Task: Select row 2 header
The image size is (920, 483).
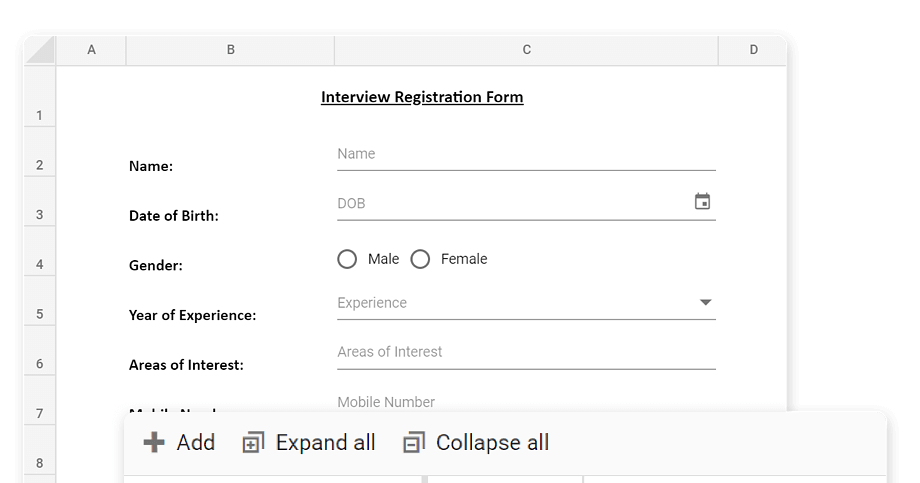Action: pyautogui.click(x=40, y=165)
